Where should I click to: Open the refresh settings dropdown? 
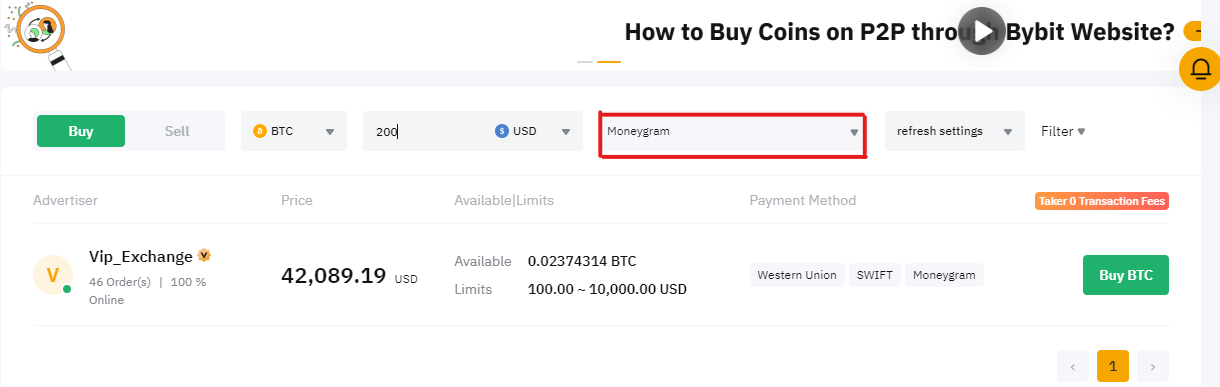(955, 131)
